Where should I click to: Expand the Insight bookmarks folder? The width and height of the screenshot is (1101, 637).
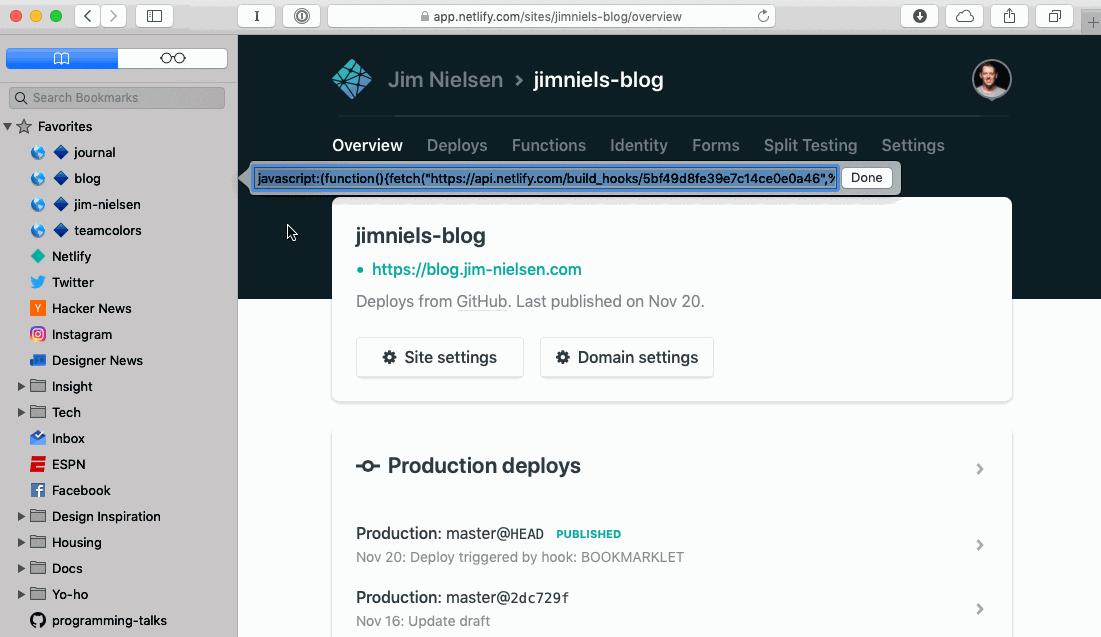coord(21,386)
